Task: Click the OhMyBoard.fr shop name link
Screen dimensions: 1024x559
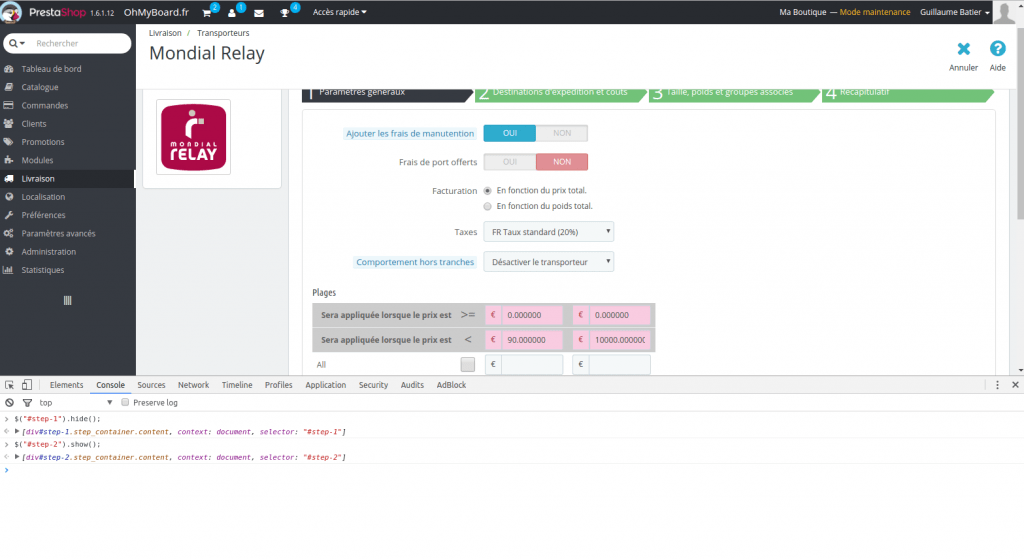Action: pos(156,12)
